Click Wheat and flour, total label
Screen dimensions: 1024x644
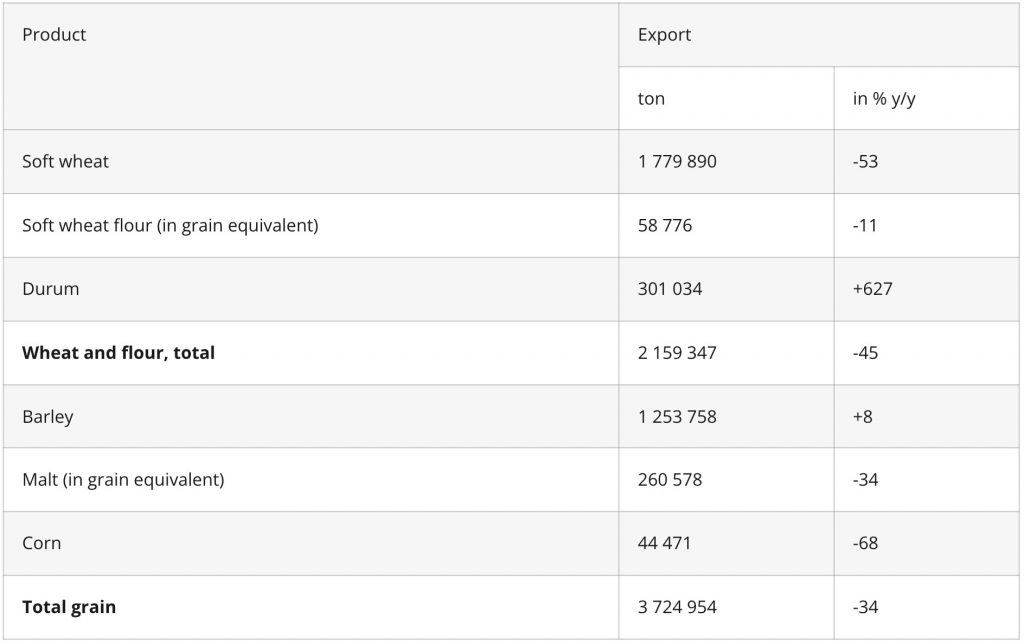point(118,353)
